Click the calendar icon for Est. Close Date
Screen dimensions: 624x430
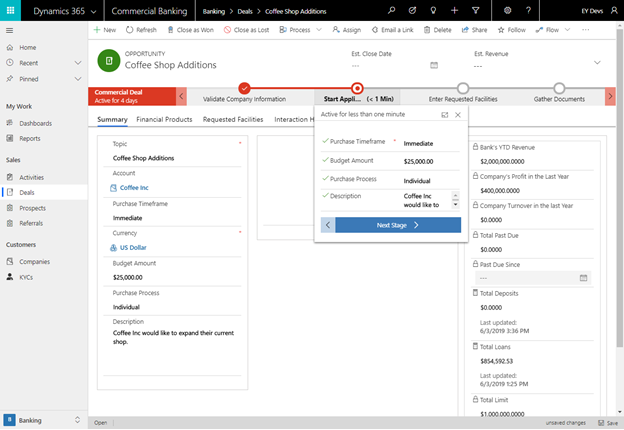point(432,65)
